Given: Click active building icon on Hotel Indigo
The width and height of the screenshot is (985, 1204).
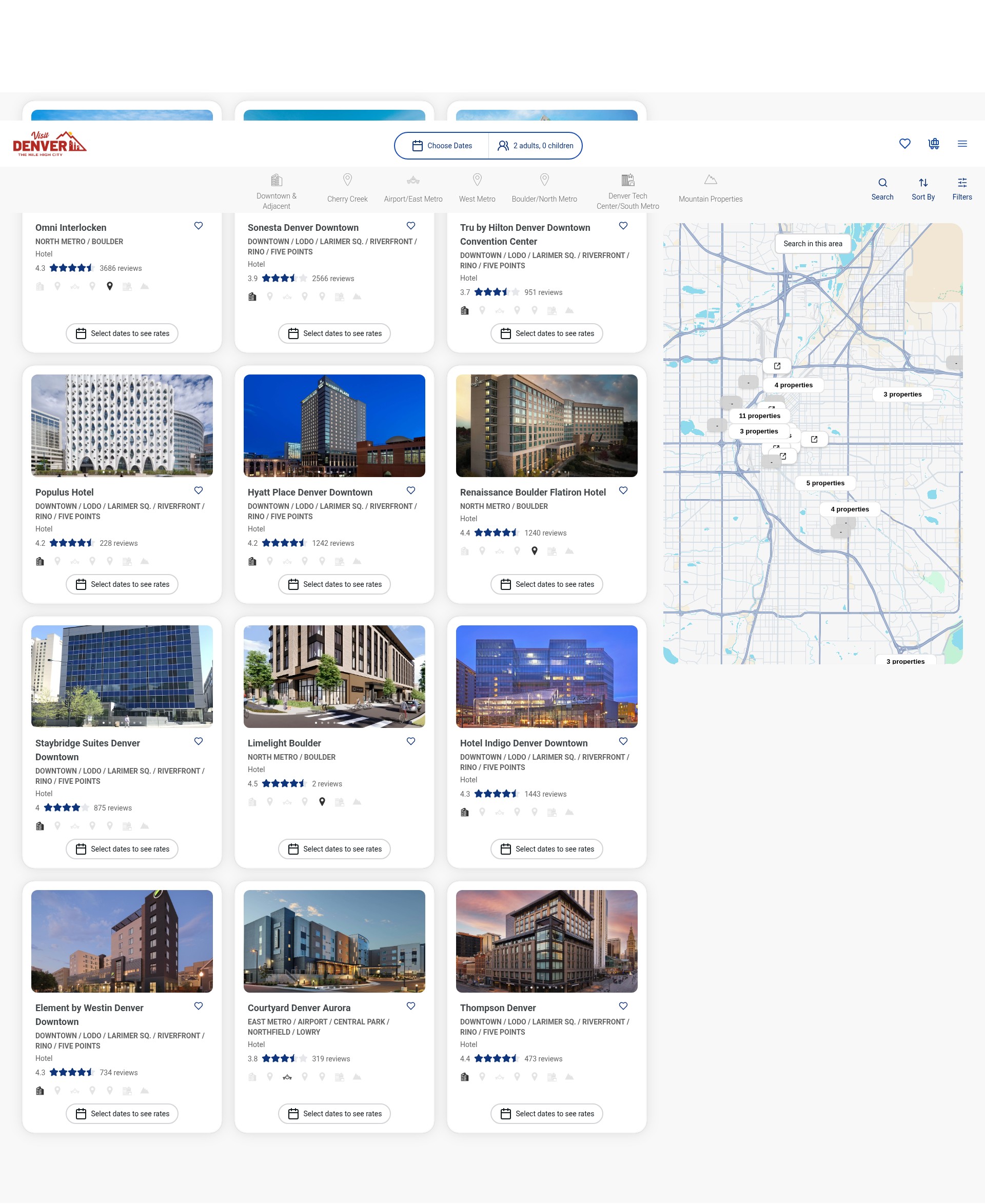Looking at the screenshot, I should point(465,812).
